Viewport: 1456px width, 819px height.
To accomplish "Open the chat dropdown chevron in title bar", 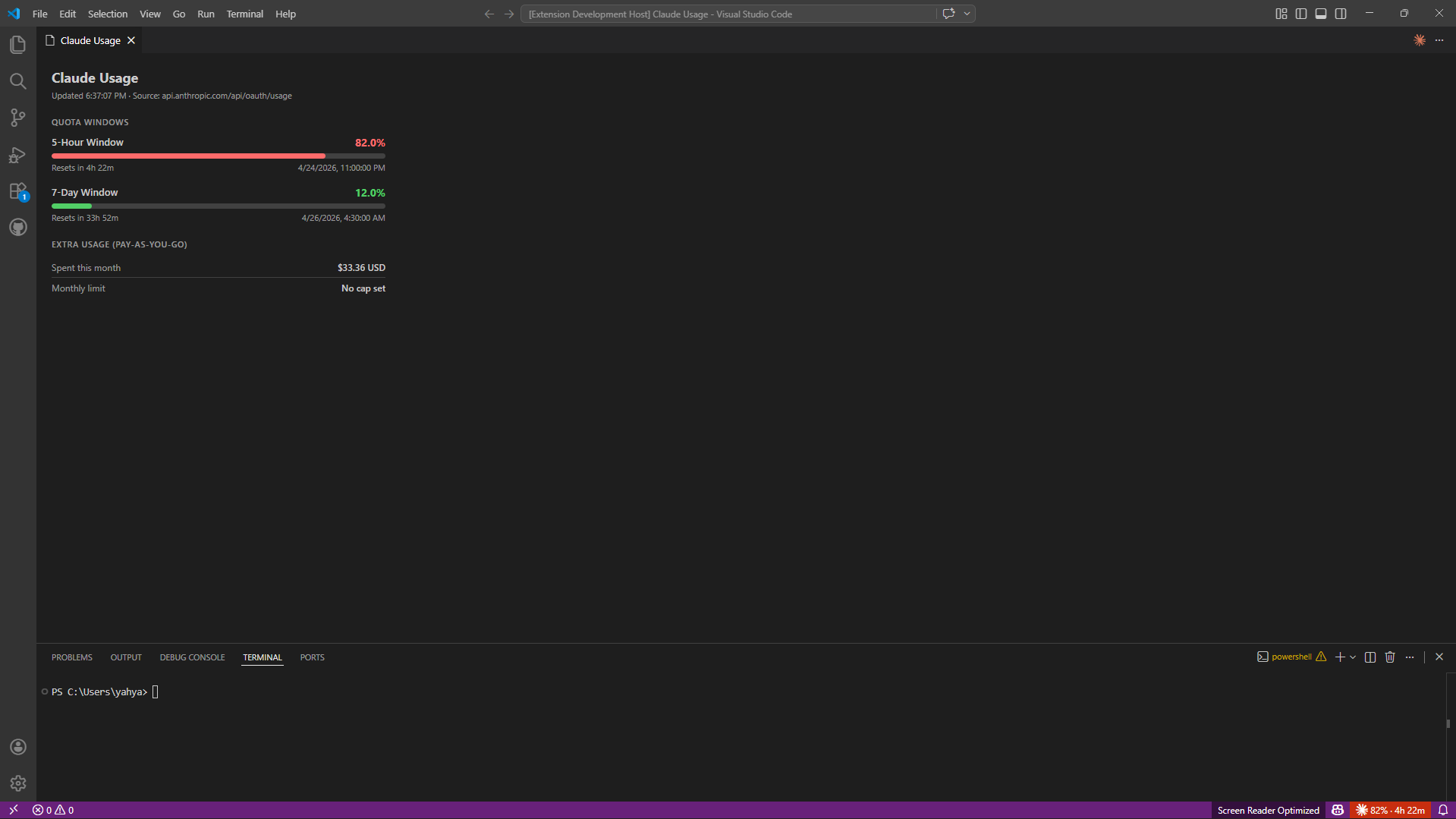I will coord(967,14).
